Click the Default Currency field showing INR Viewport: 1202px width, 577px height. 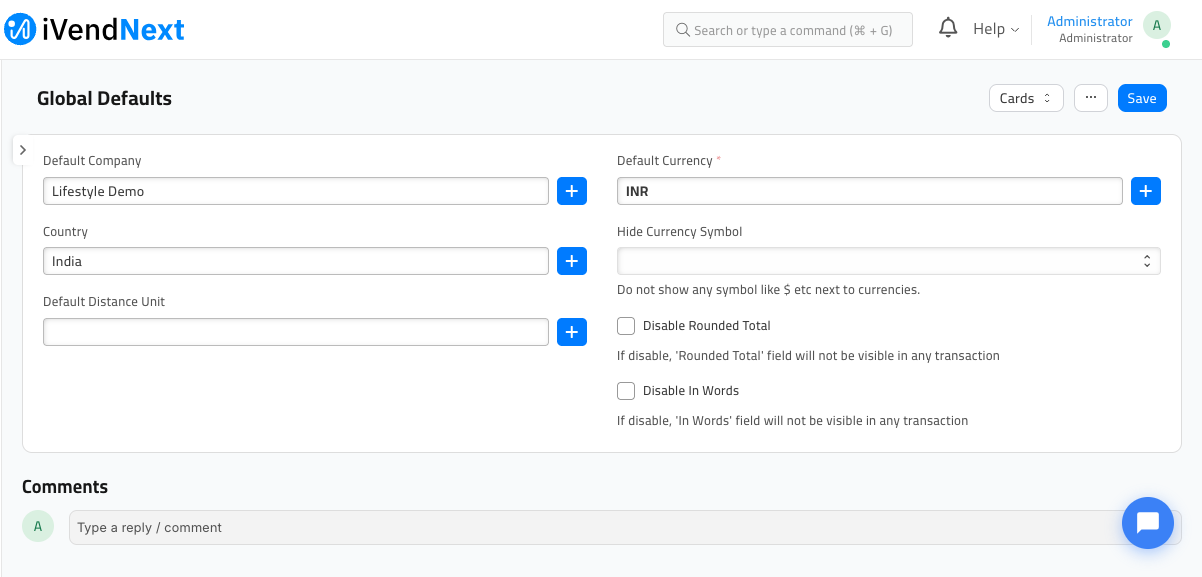click(870, 191)
